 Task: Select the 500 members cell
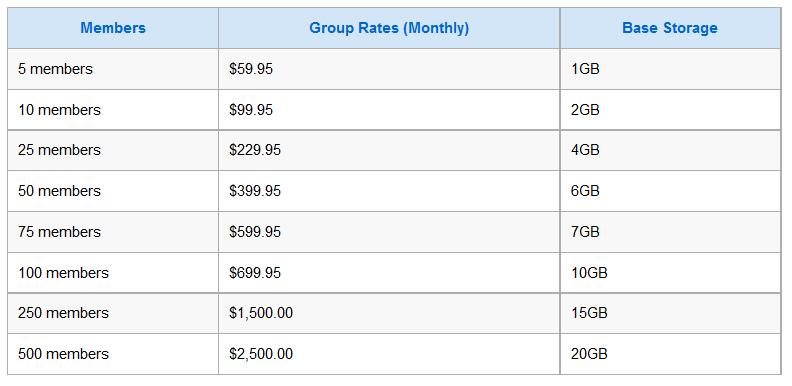coord(113,354)
